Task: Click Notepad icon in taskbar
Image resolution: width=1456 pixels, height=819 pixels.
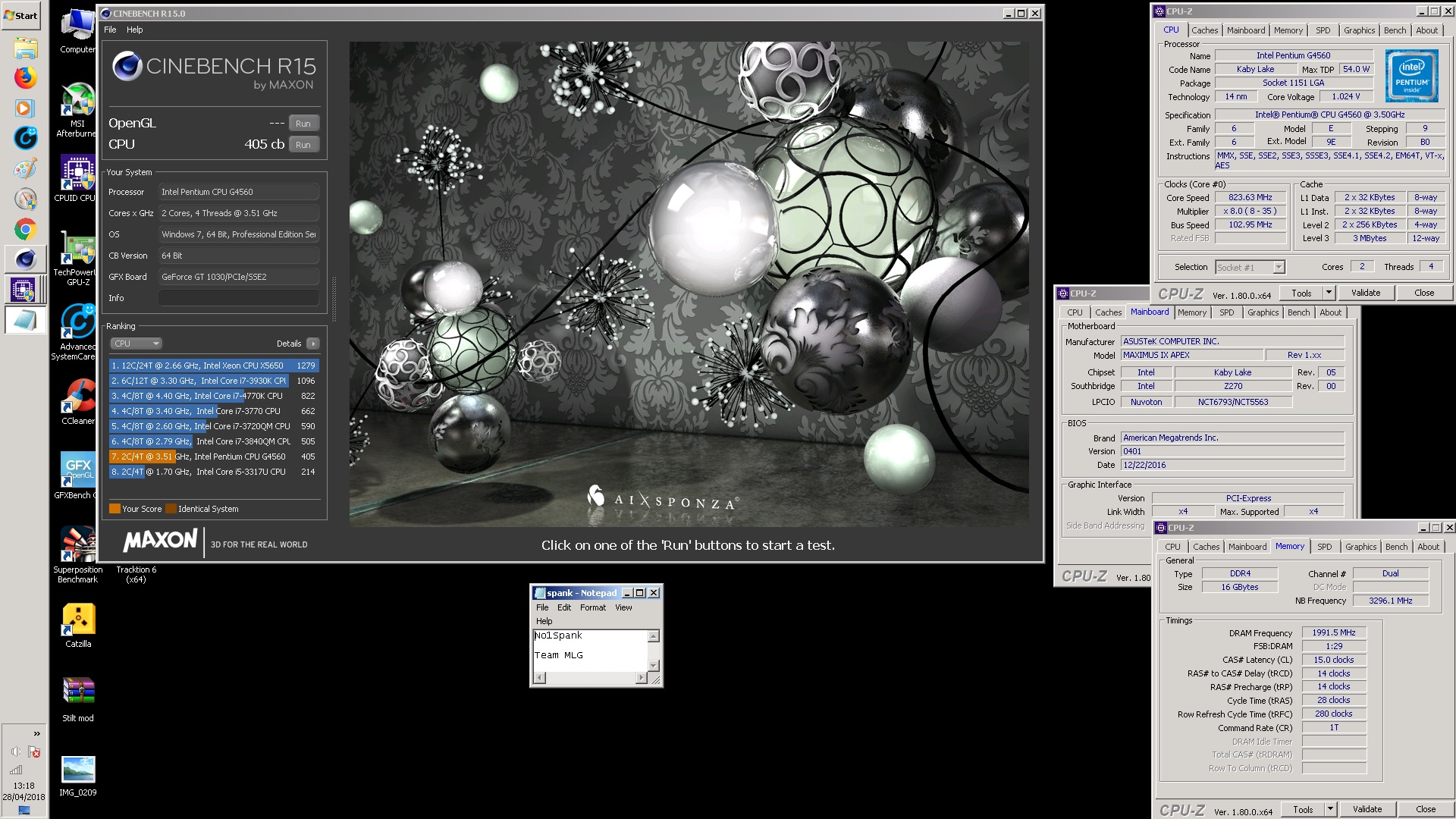Action: click(25, 320)
